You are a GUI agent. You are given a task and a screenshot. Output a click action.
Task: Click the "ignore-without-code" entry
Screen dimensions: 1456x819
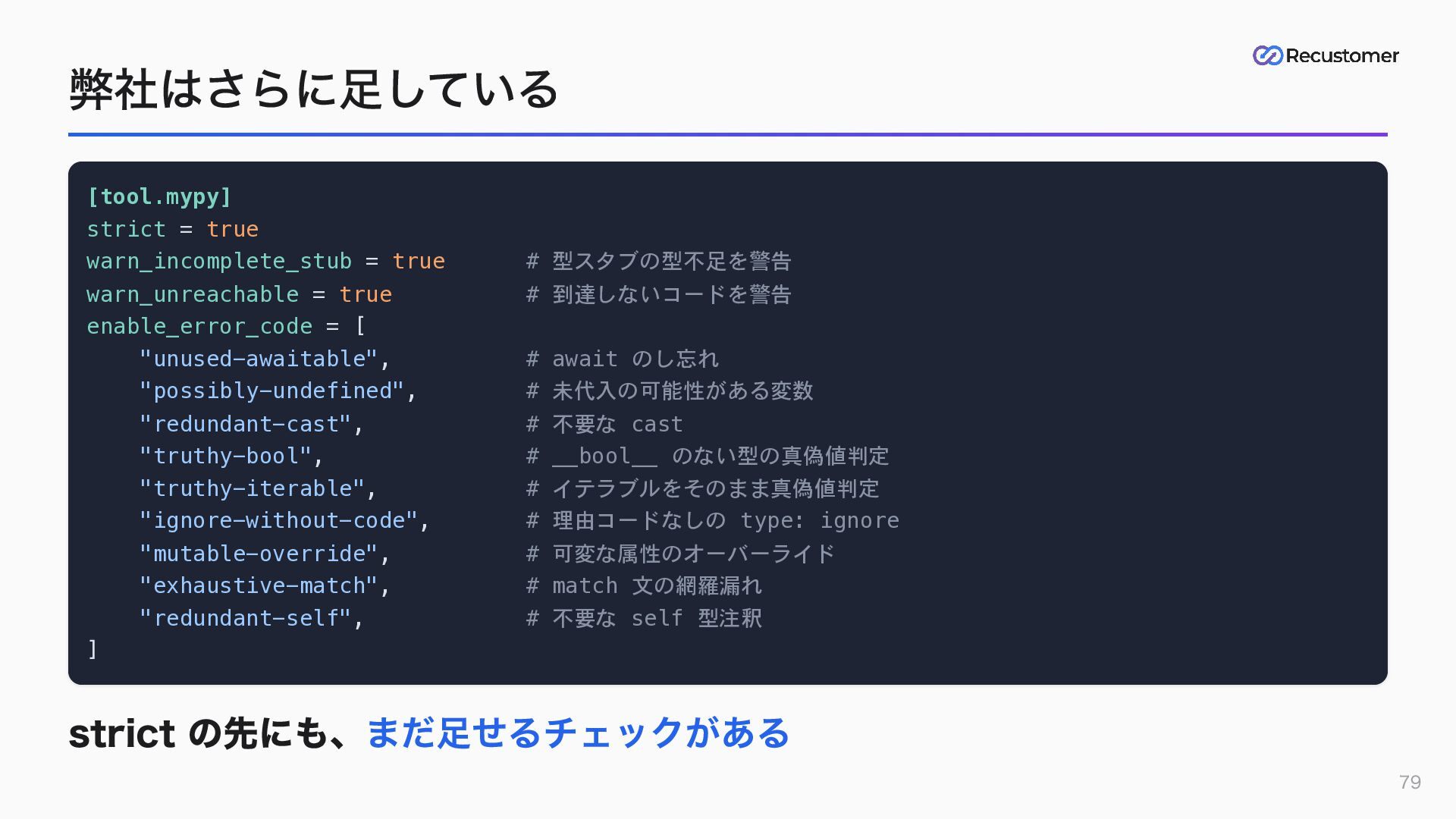(x=284, y=521)
